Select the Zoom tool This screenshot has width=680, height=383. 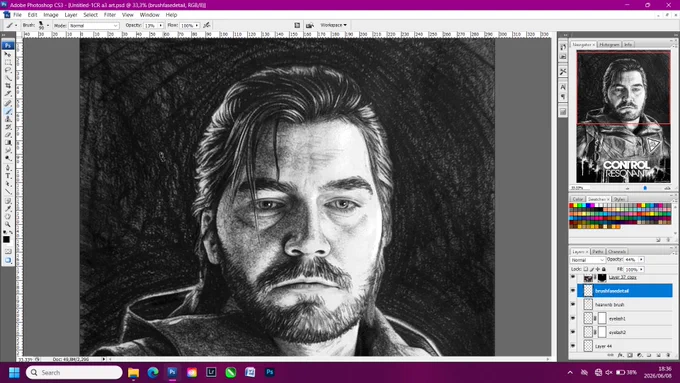tap(8, 224)
